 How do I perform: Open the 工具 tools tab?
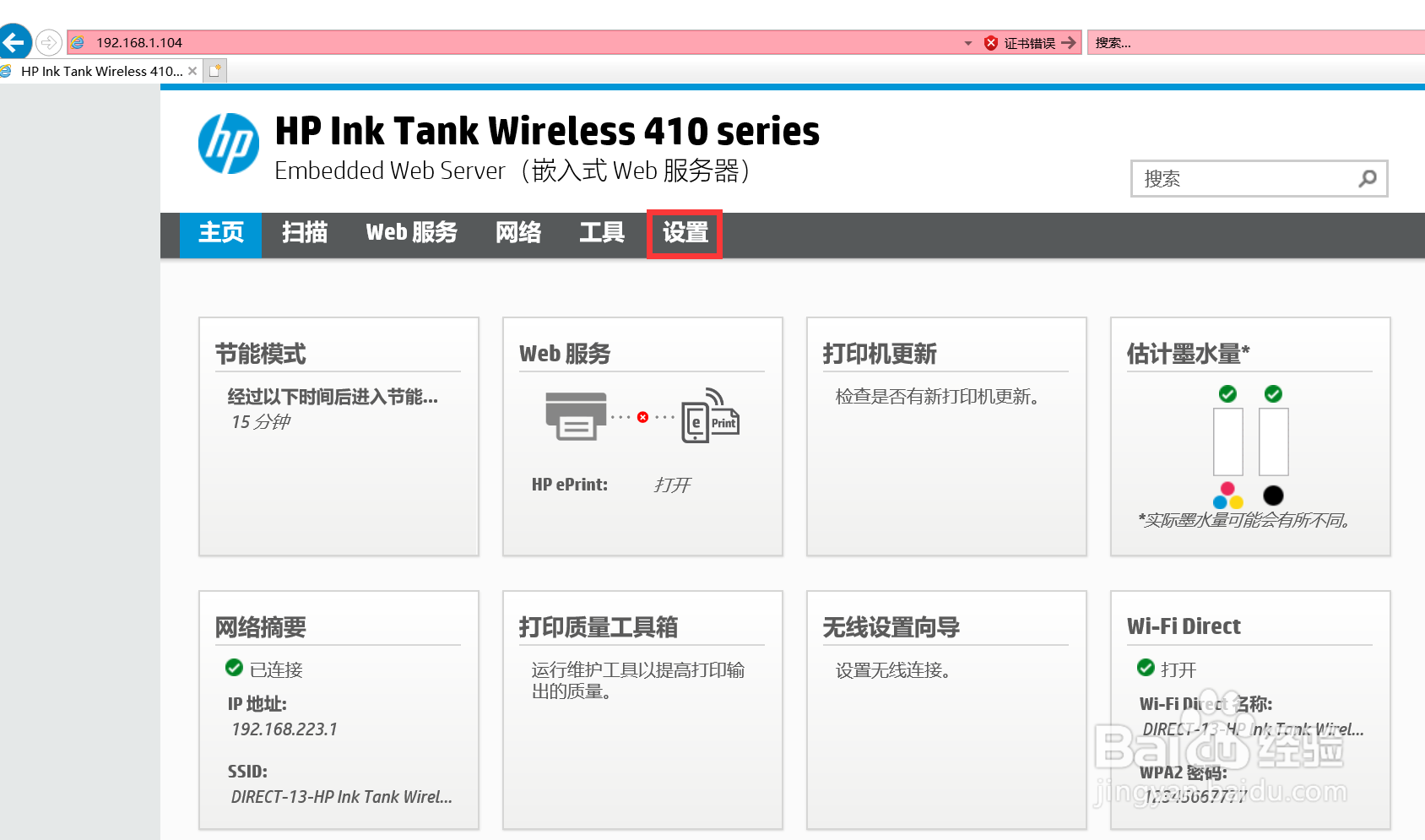(x=602, y=233)
